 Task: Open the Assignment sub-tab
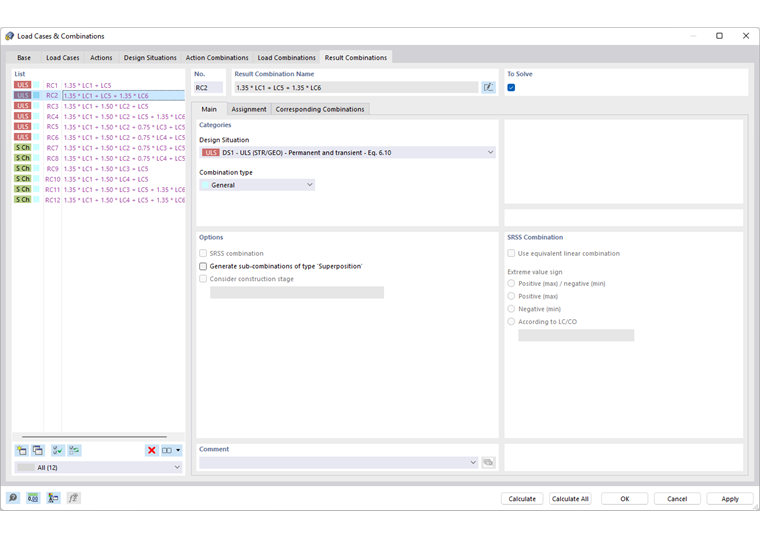pyautogui.click(x=249, y=109)
